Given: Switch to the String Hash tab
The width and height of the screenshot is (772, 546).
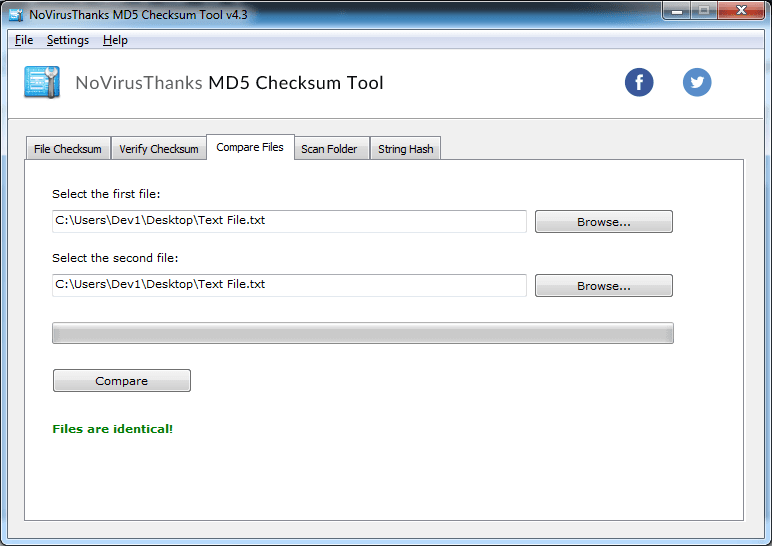Looking at the screenshot, I should [x=406, y=149].
